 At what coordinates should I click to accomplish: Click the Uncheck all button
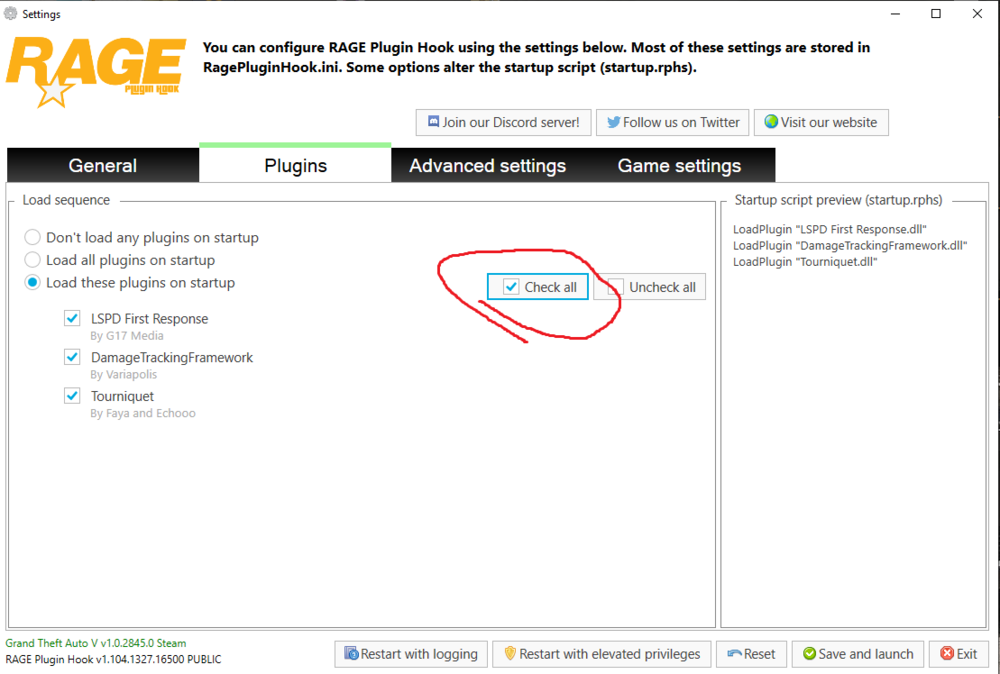[x=650, y=287]
